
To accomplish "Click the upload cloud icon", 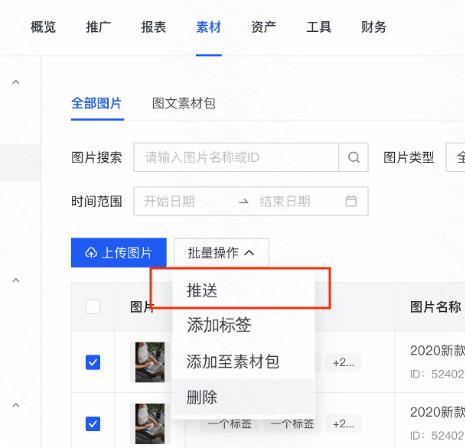I will [91, 253].
